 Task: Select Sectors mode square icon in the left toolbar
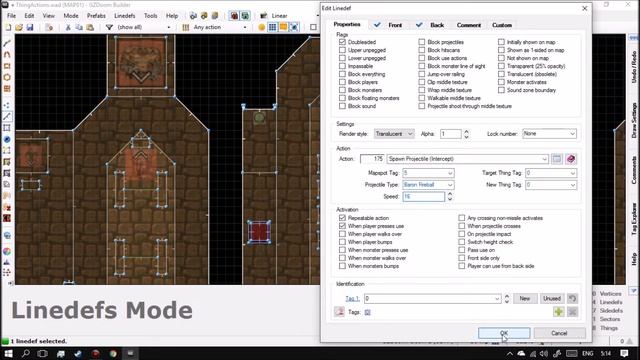pos(7,128)
